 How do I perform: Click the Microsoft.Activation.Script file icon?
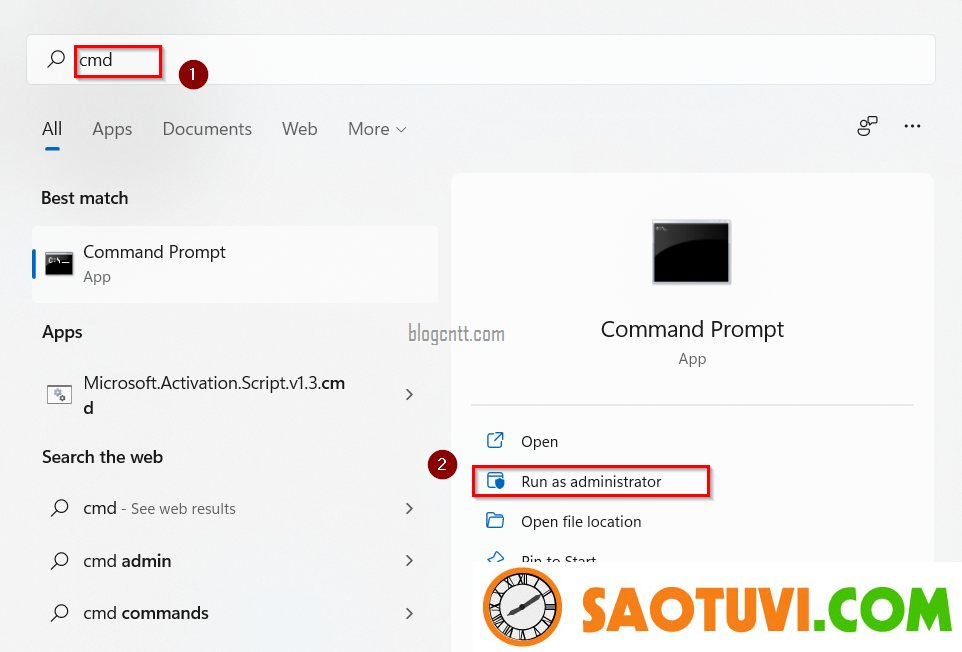point(60,394)
